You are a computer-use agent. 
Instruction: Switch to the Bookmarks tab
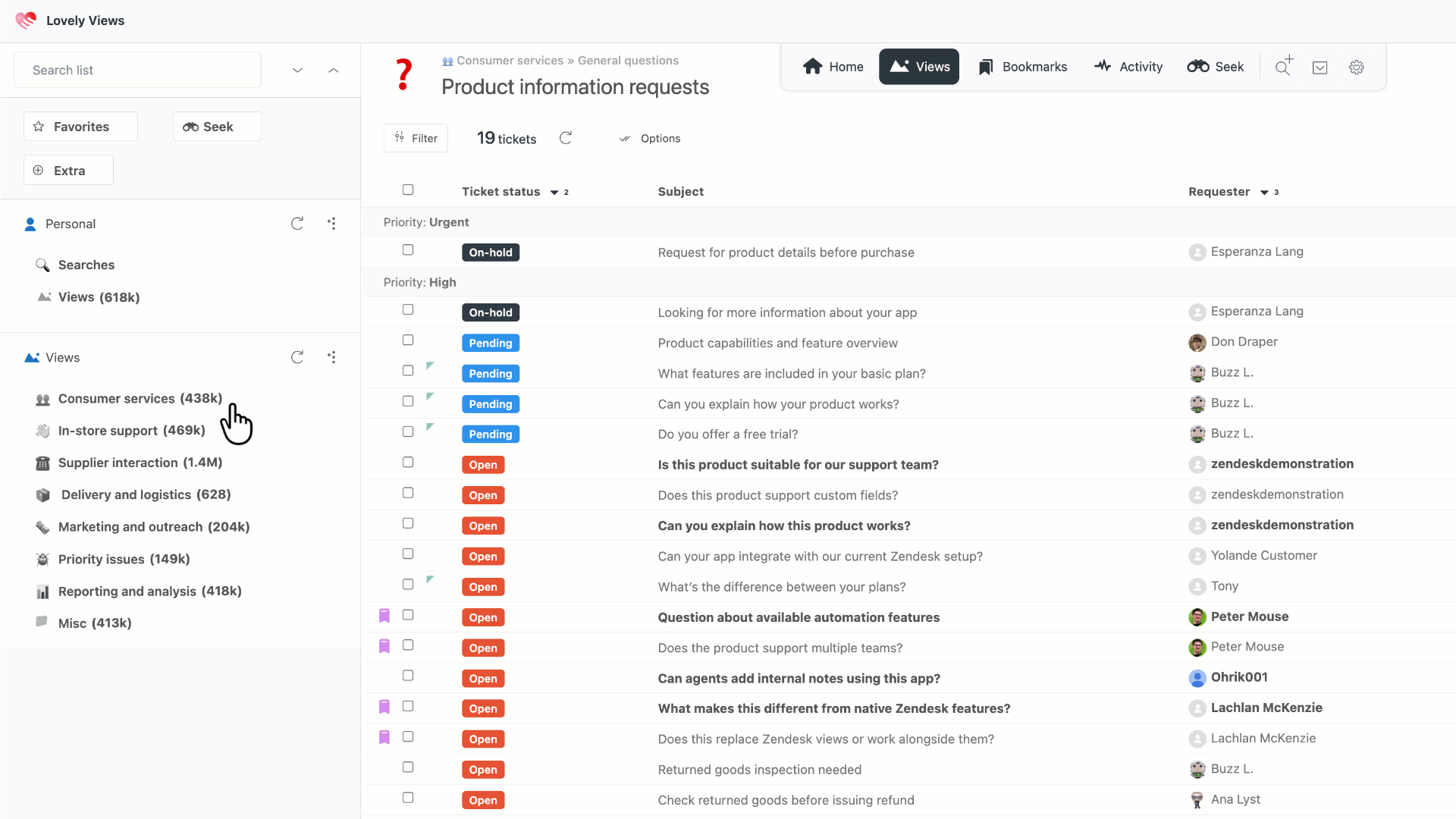tap(1022, 67)
